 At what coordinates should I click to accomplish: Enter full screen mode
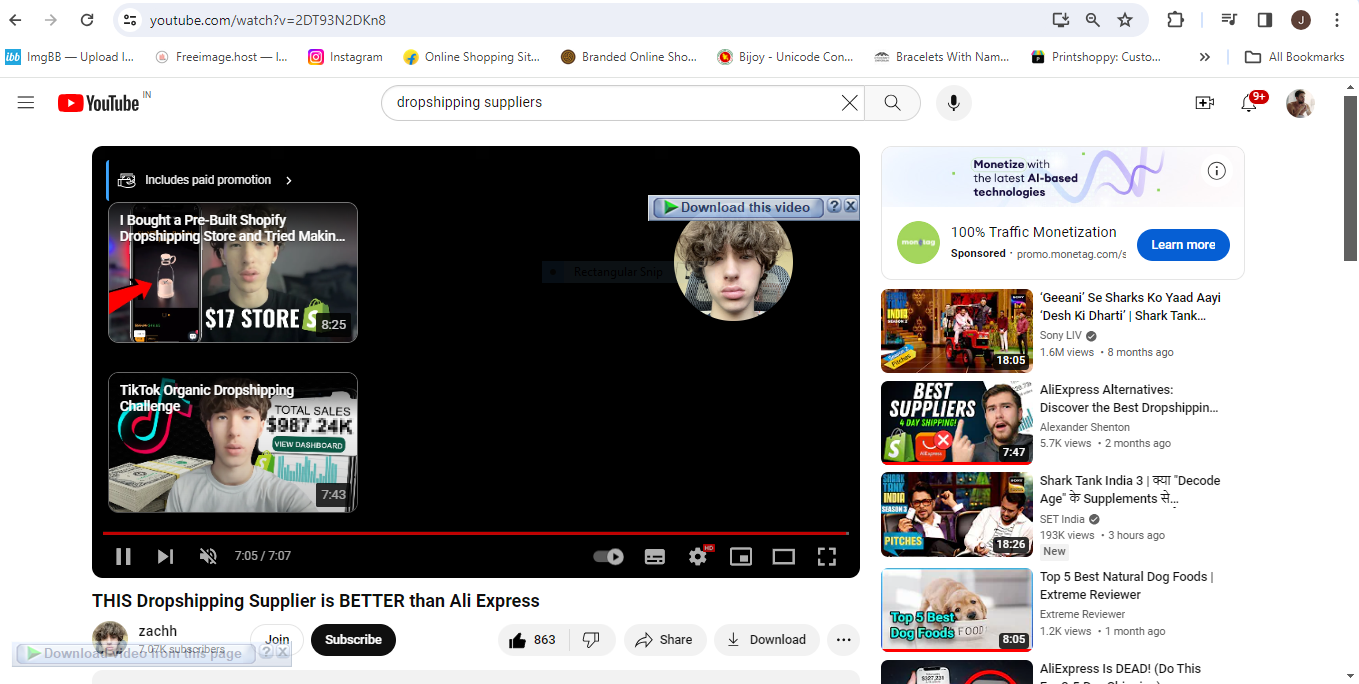[x=827, y=557]
